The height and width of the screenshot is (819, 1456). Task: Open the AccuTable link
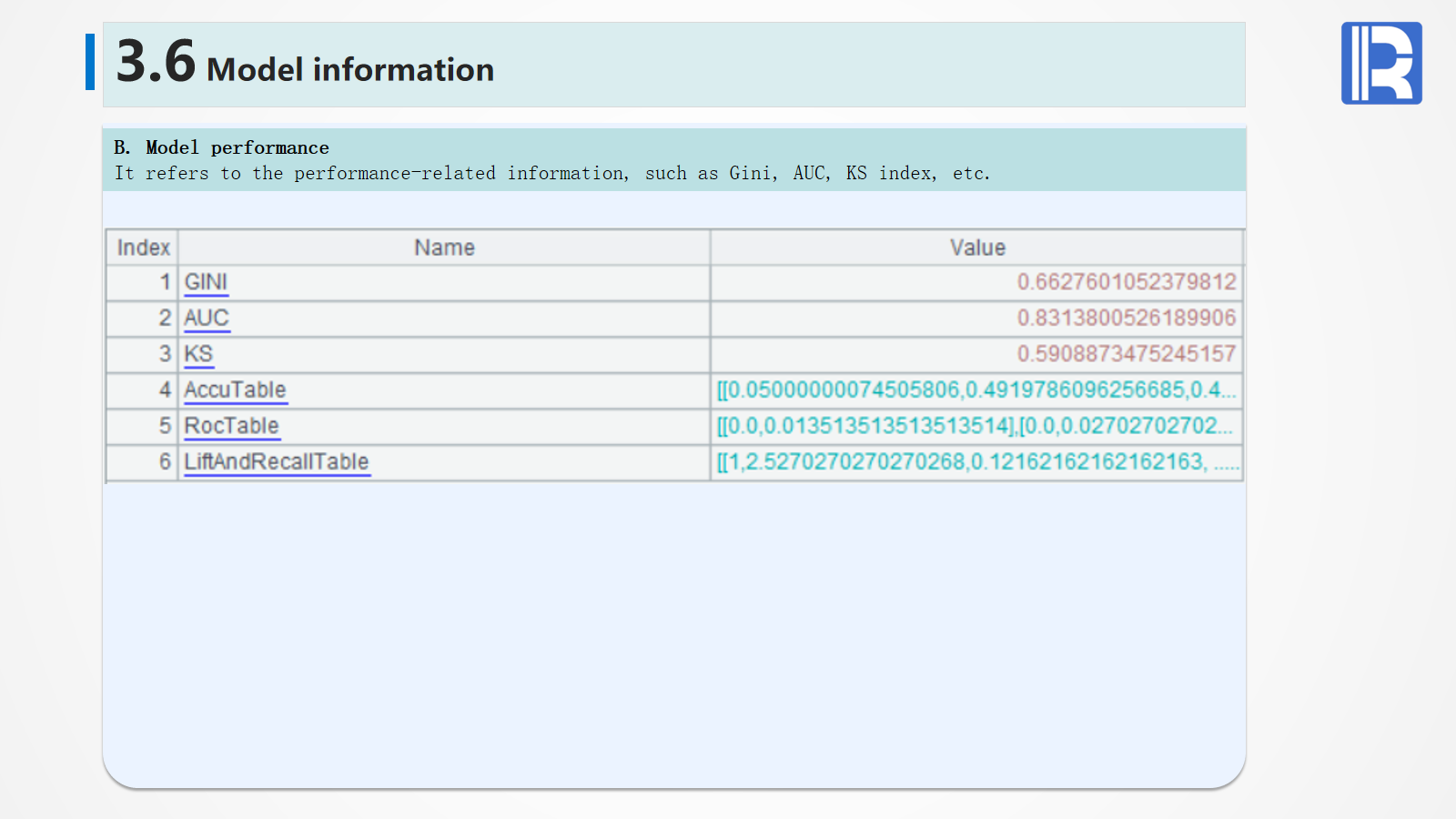(x=235, y=390)
